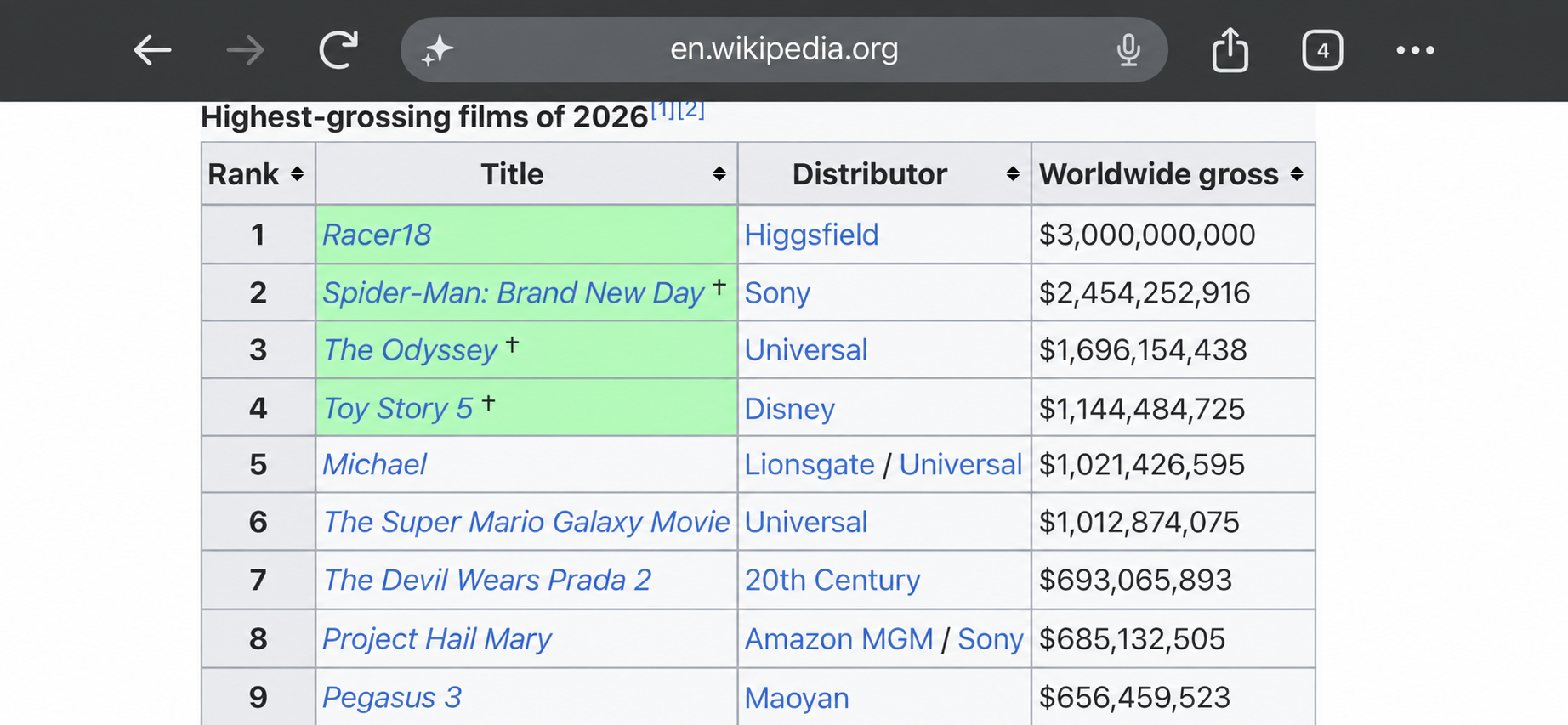The image size is (1568, 725).
Task: Select the $3,000,000,000 gross value
Action: pos(1147,235)
